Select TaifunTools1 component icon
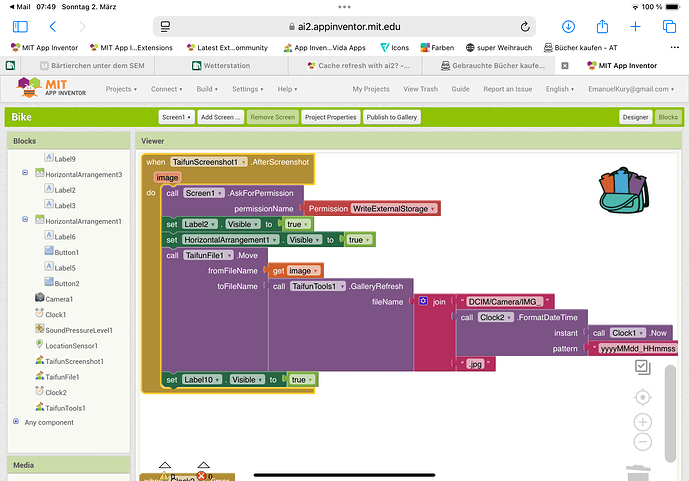 coord(40,407)
